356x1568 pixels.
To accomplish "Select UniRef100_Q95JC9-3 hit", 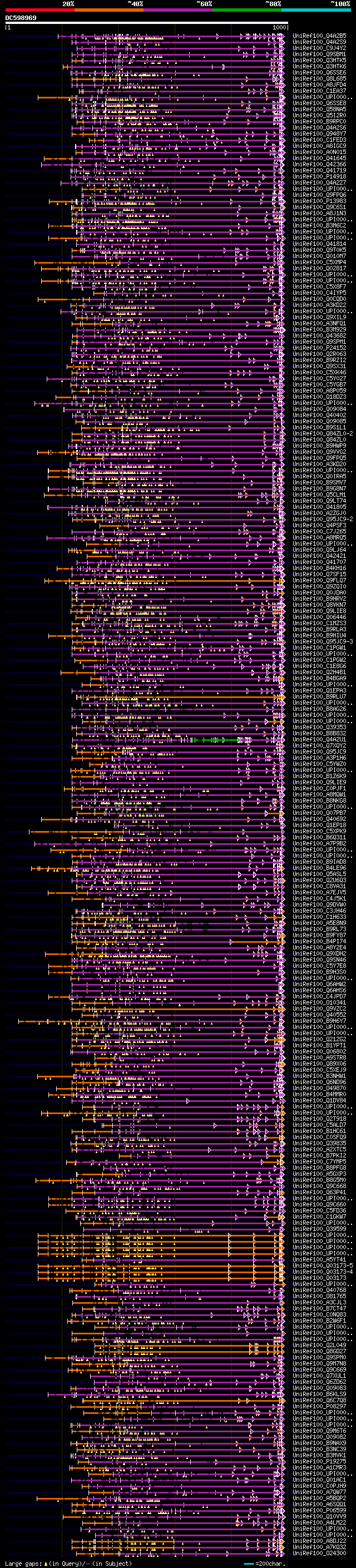I will point(323,641).
